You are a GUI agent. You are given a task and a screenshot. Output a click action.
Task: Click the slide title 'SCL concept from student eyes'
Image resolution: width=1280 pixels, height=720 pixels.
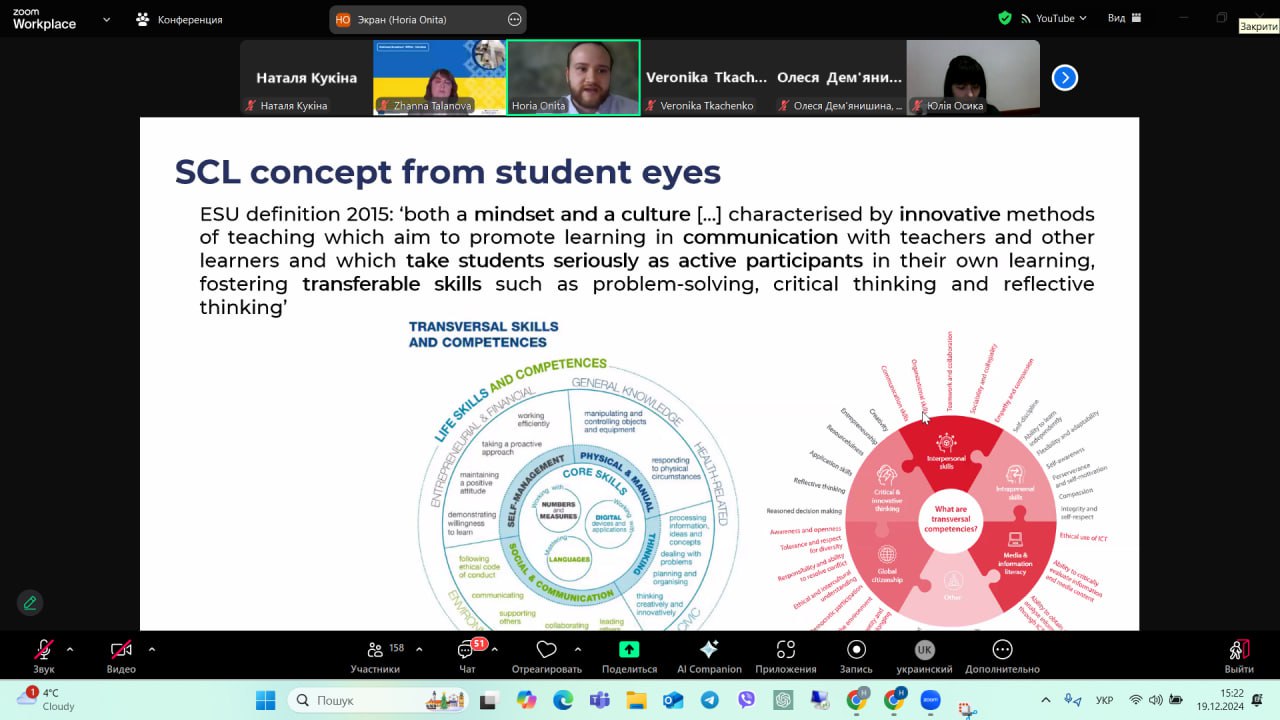click(x=448, y=172)
